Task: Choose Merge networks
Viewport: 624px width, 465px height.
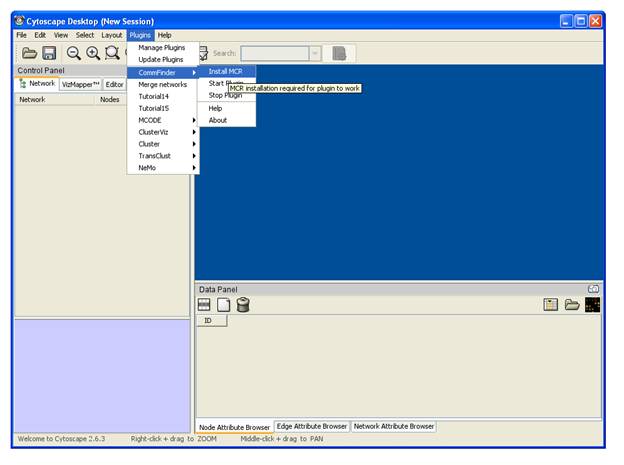Action: (x=163, y=84)
